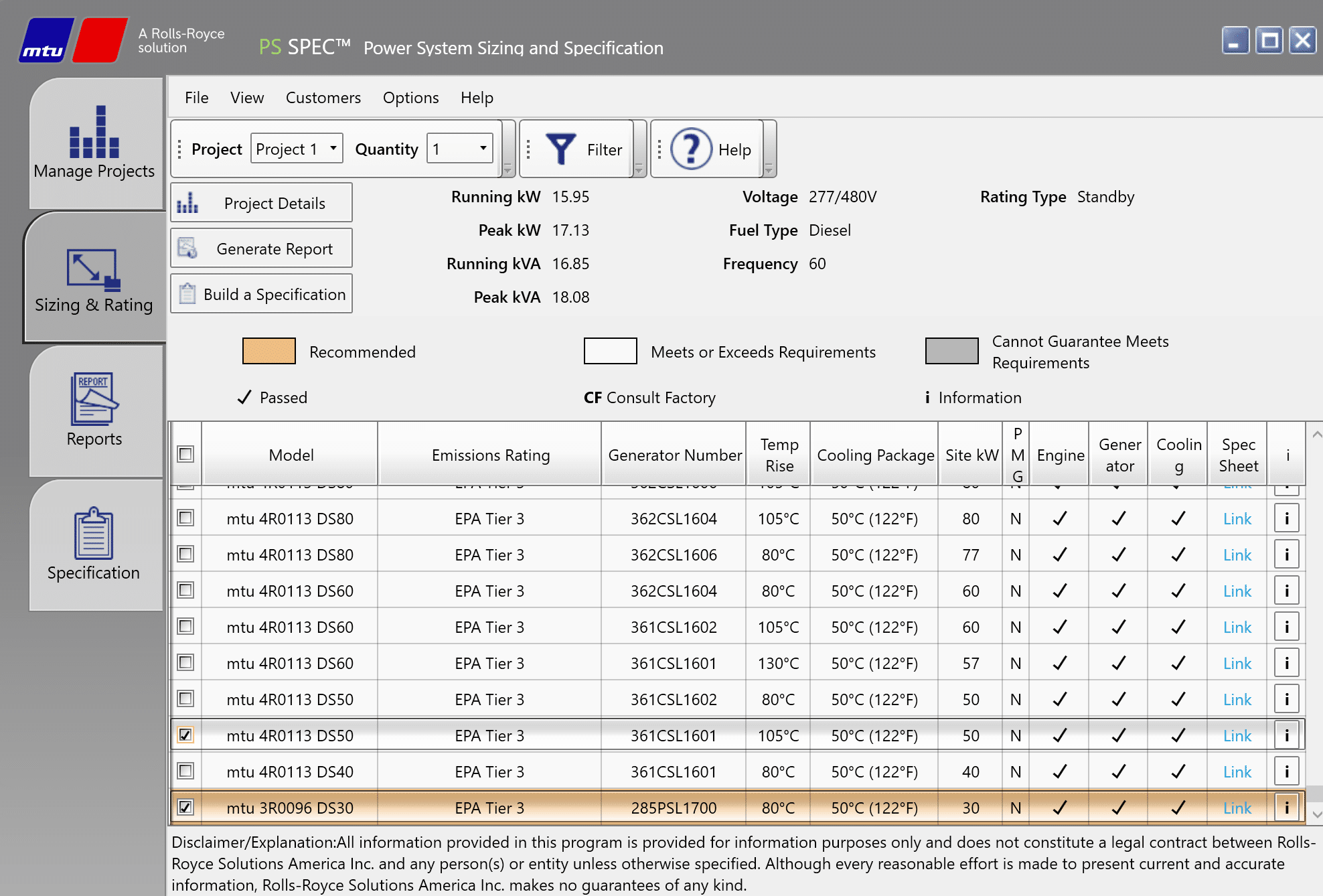Open spec sheet Link for DS60 361CSL1601
This screenshot has width=1323, height=896.
pos(1237,664)
